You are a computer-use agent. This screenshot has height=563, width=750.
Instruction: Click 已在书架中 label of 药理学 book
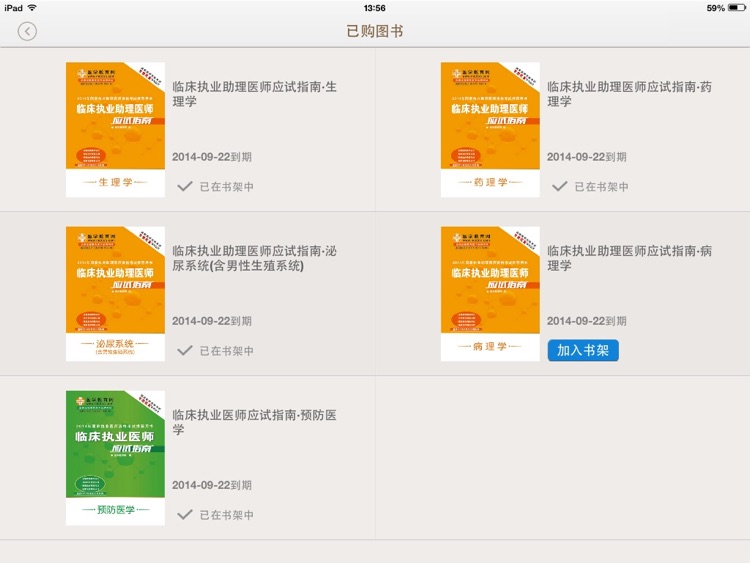(602, 187)
